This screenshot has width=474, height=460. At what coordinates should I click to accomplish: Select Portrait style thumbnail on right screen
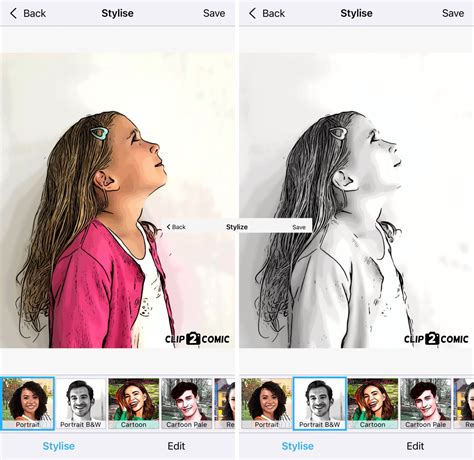(266, 403)
